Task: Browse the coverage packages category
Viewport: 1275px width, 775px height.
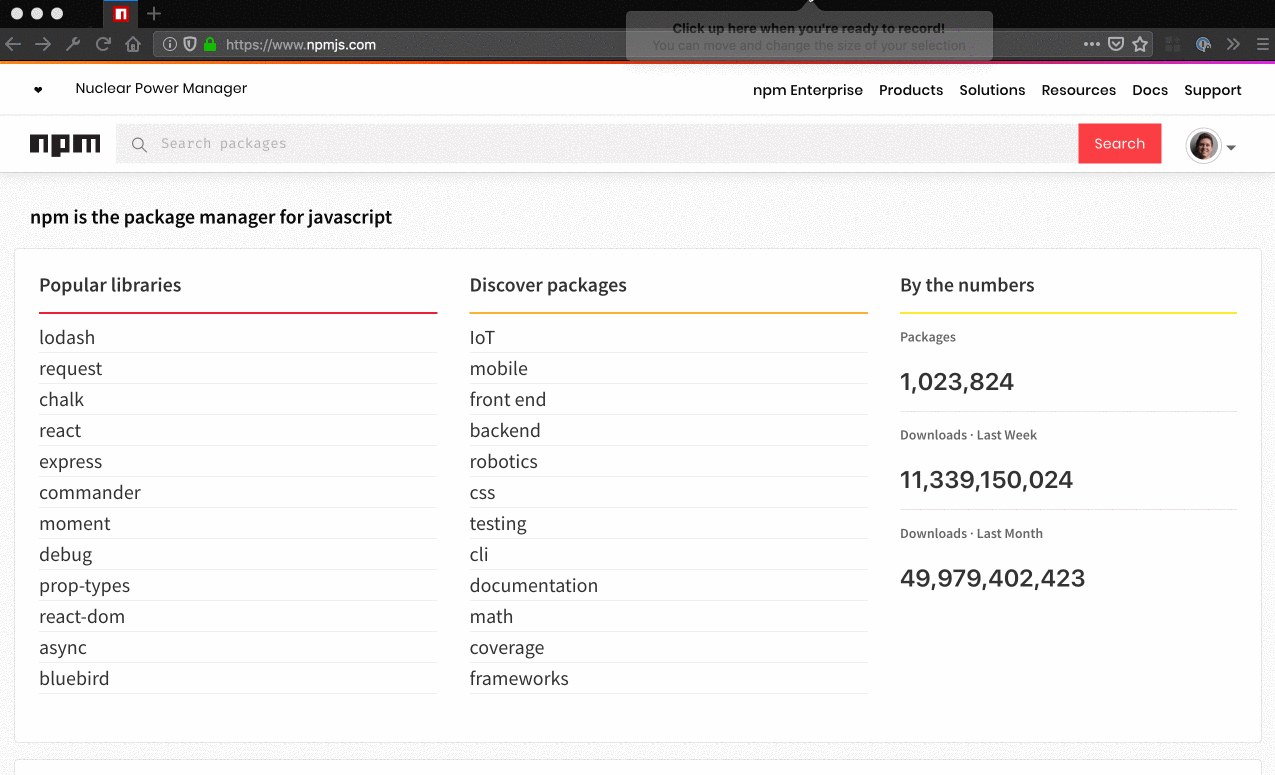Action: point(507,648)
